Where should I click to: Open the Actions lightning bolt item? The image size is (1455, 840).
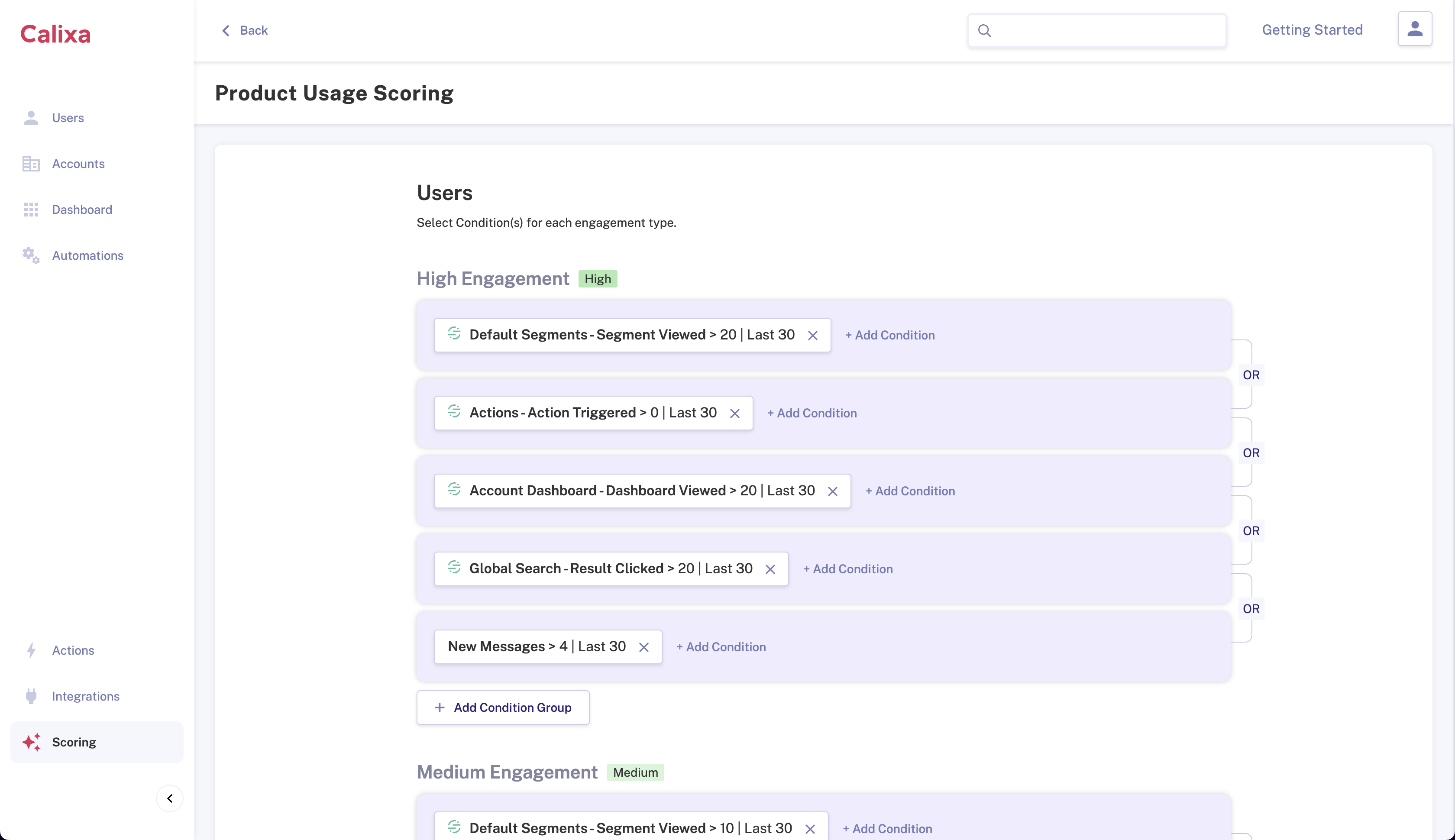coord(73,650)
